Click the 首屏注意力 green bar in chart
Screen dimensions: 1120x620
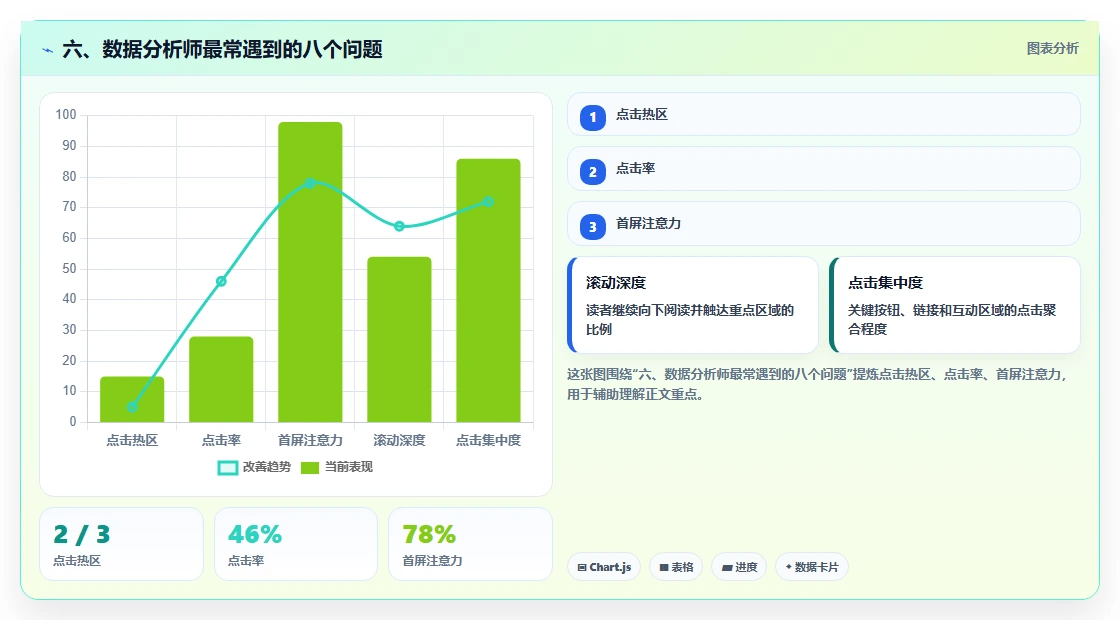click(x=310, y=272)
